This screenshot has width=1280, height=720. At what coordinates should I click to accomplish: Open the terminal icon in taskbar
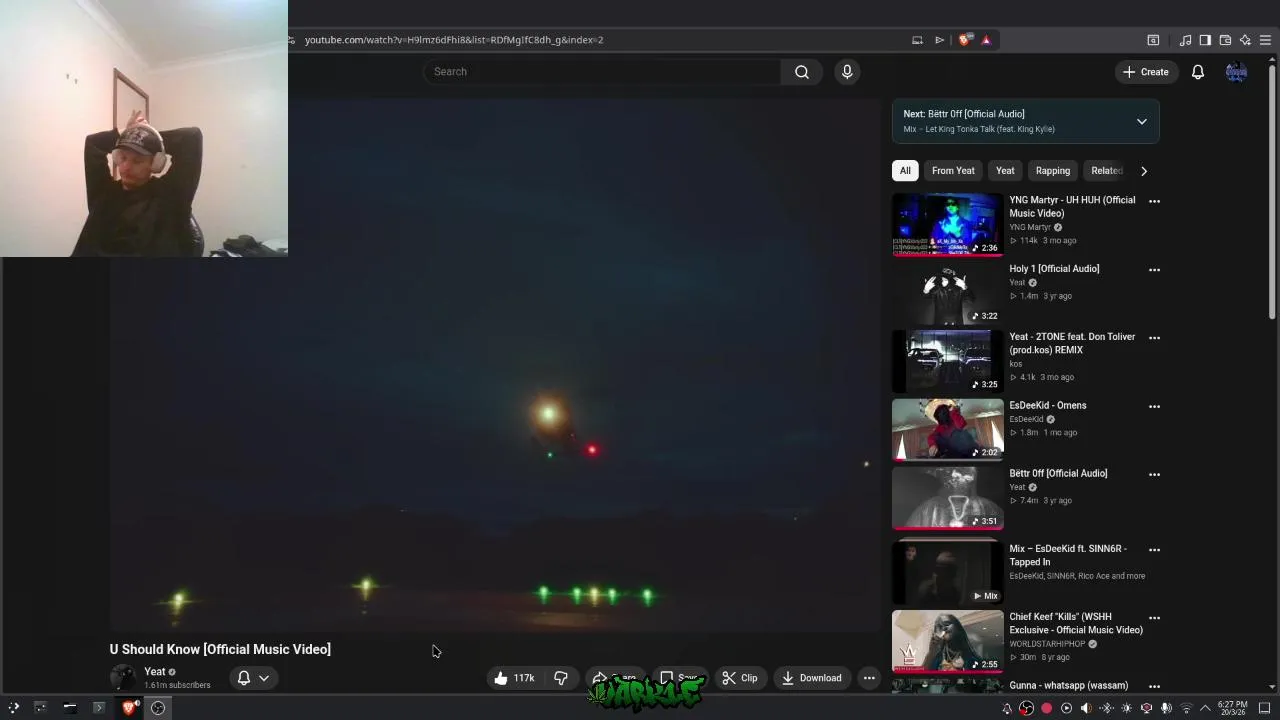tap(98, 708)
